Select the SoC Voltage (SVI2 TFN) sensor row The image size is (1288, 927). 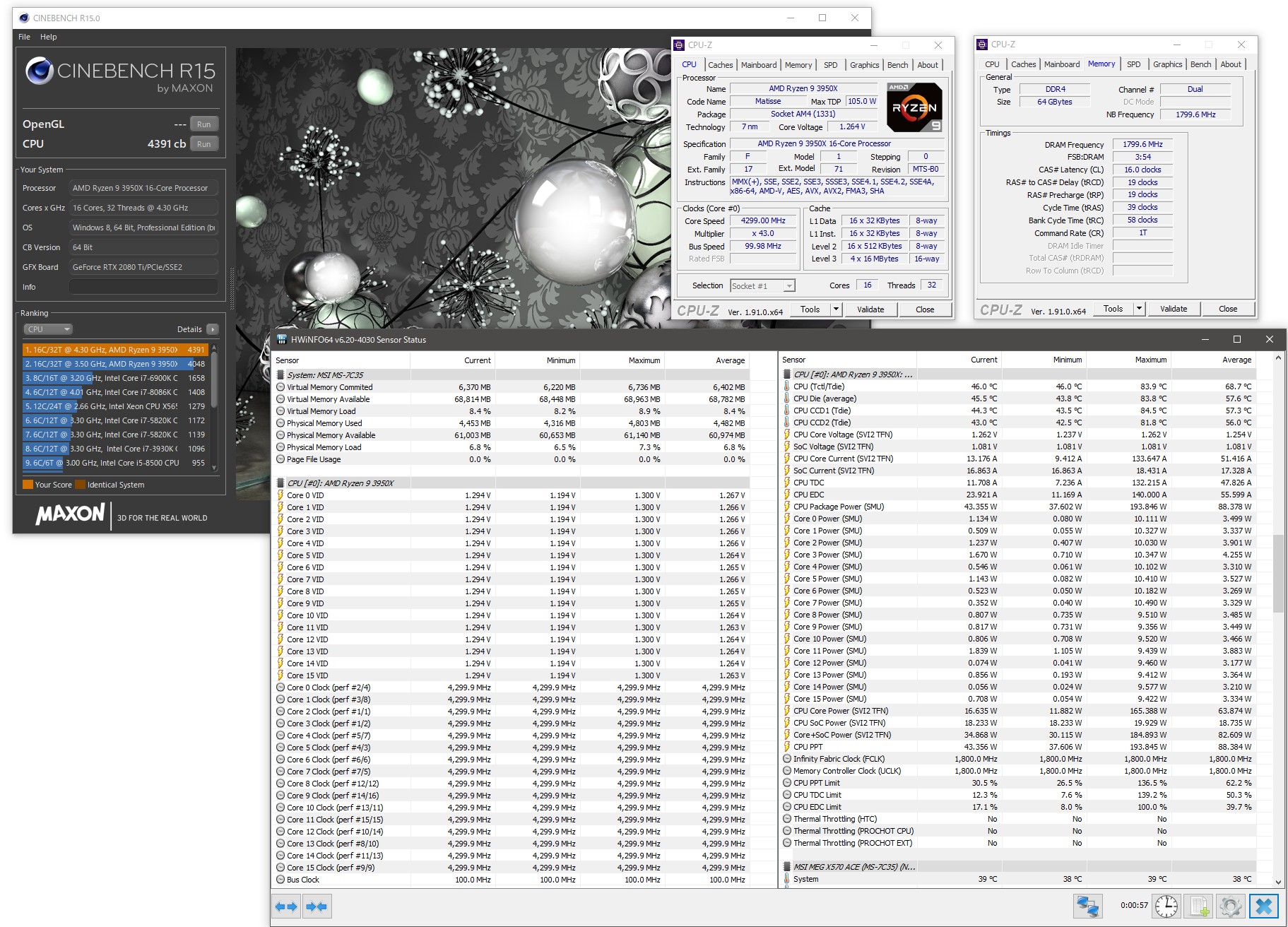pos(1019,447)
